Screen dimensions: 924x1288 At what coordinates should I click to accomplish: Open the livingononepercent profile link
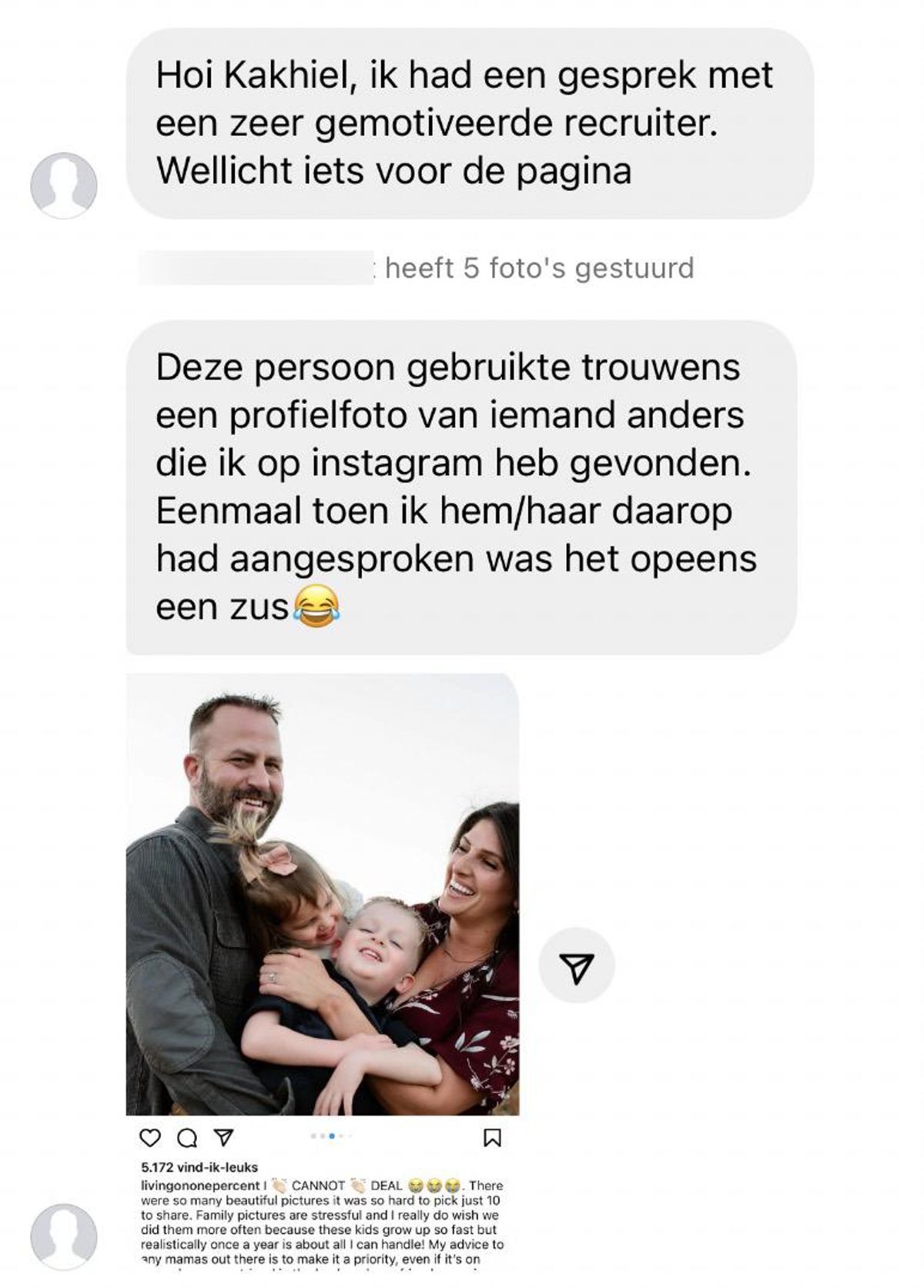tap(200, 1186)
